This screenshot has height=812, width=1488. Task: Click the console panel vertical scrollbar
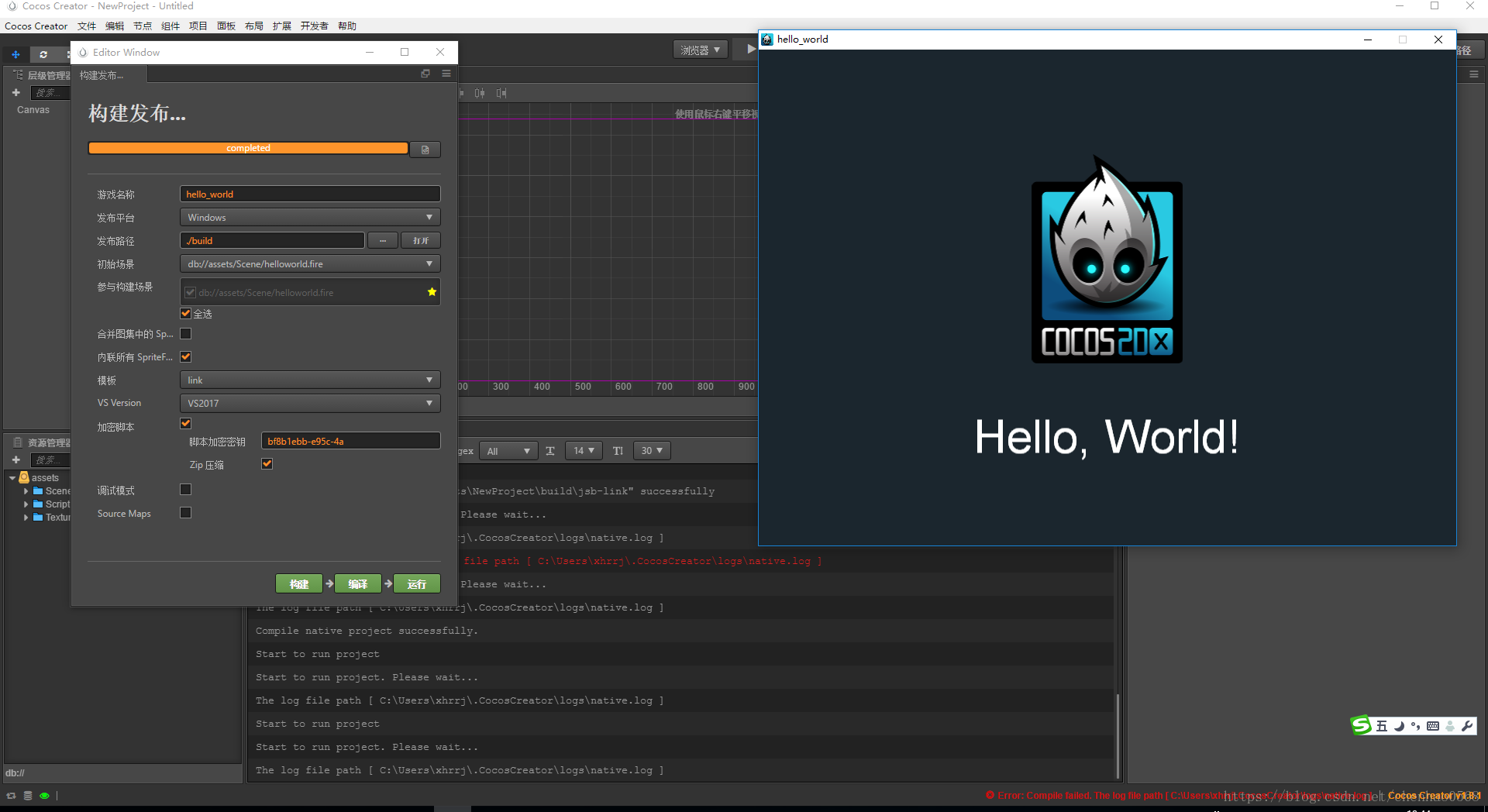pyautogui.click(x=1118, y=736)
